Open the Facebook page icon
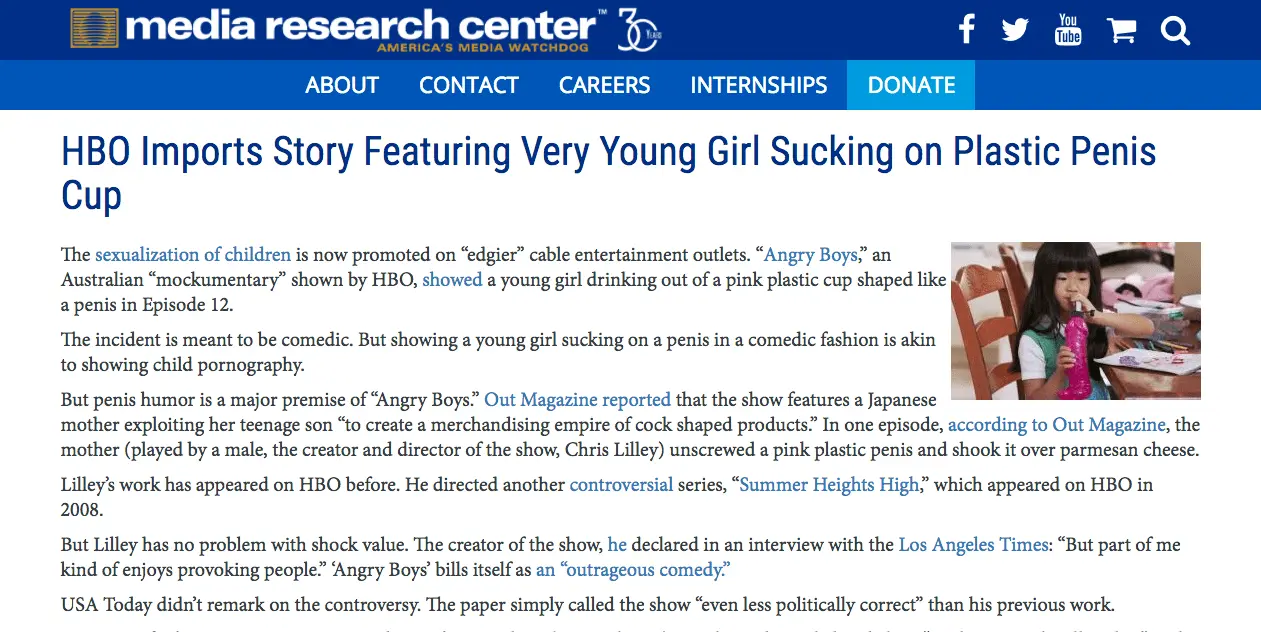 click(x=966, y=30)
